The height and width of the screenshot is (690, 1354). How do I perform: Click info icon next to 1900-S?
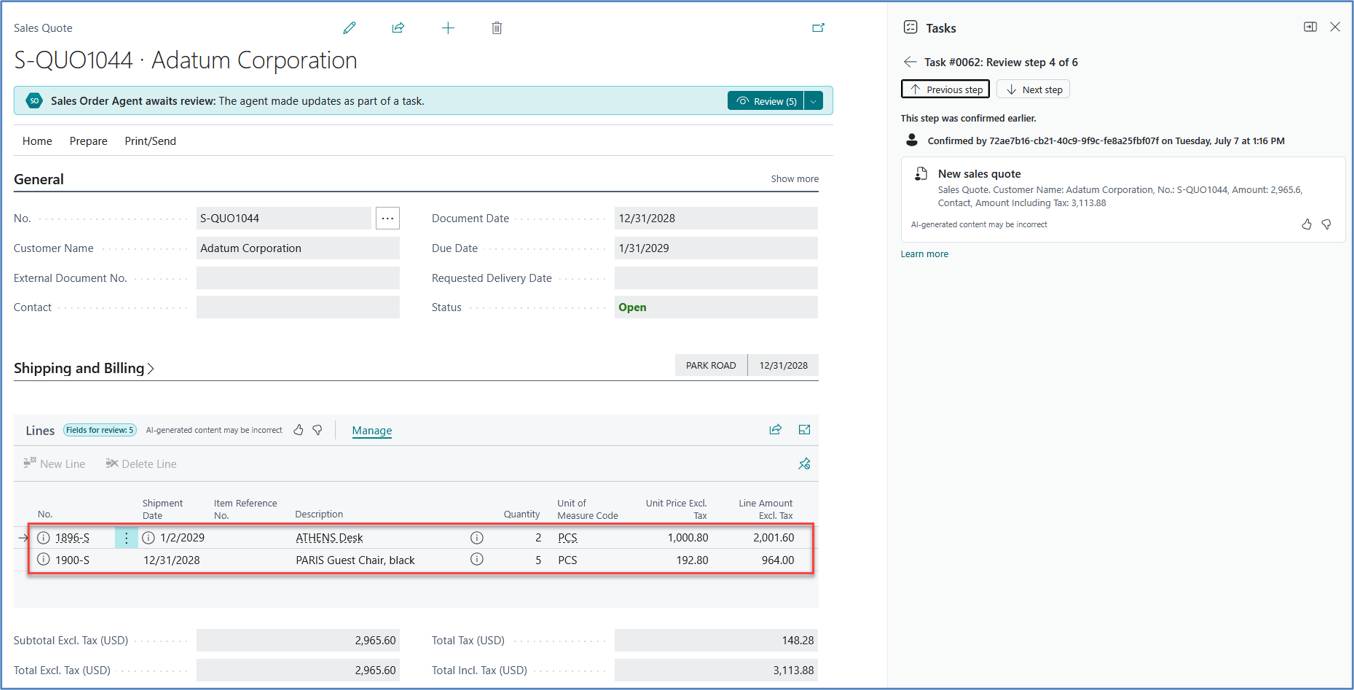pos(43,560)
